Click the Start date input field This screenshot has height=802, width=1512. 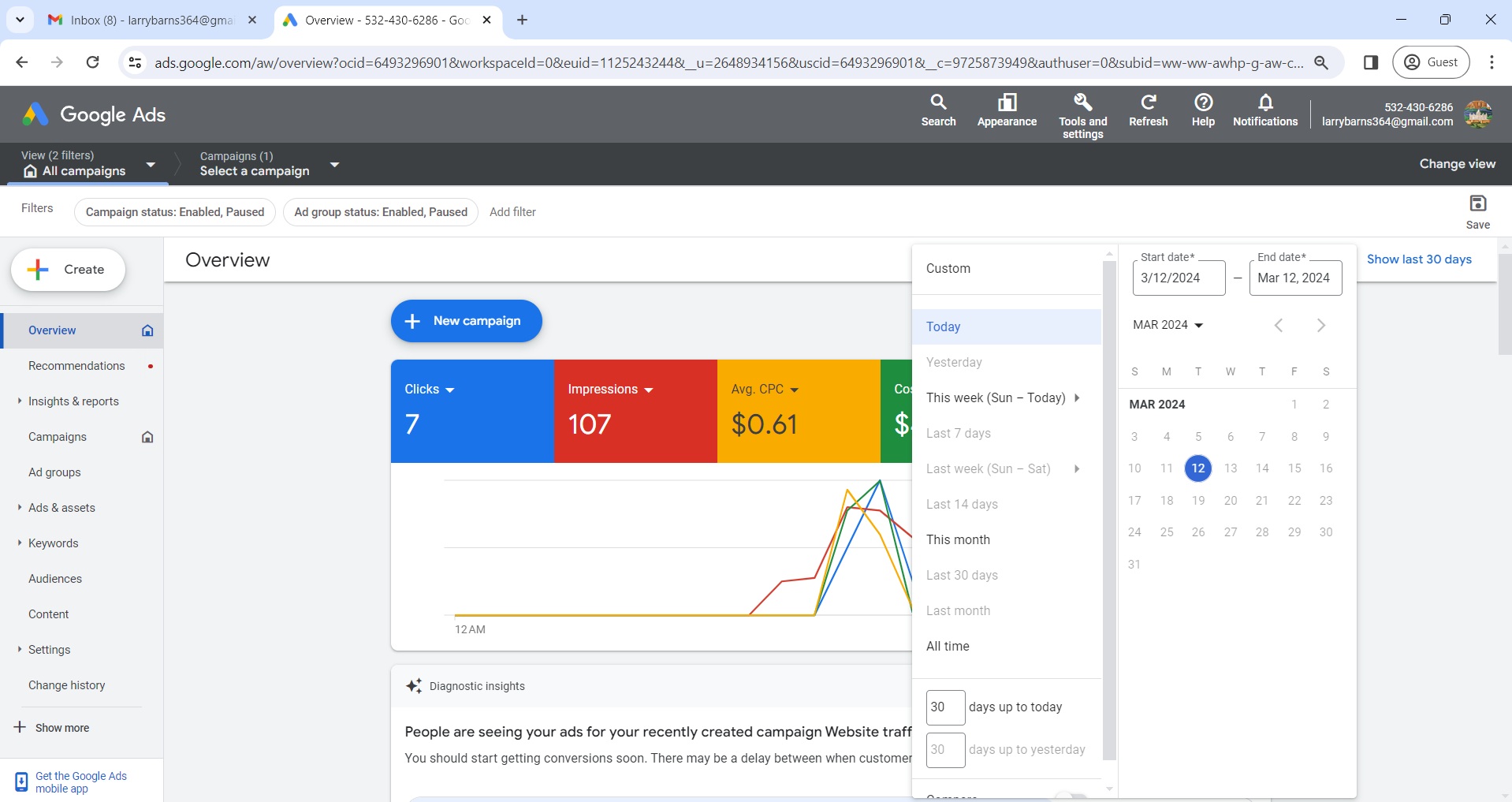coord(1179,278)
